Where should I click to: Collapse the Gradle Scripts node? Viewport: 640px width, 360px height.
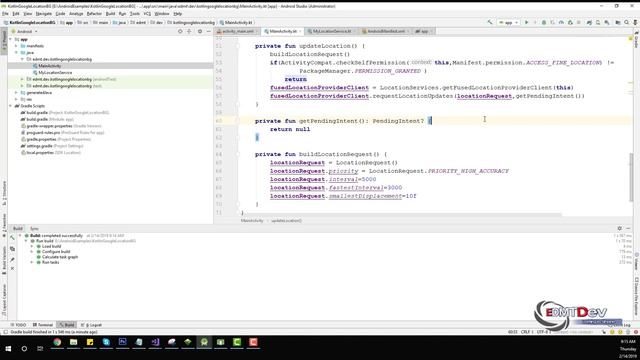pyautogui.click(x=11, y=106)
